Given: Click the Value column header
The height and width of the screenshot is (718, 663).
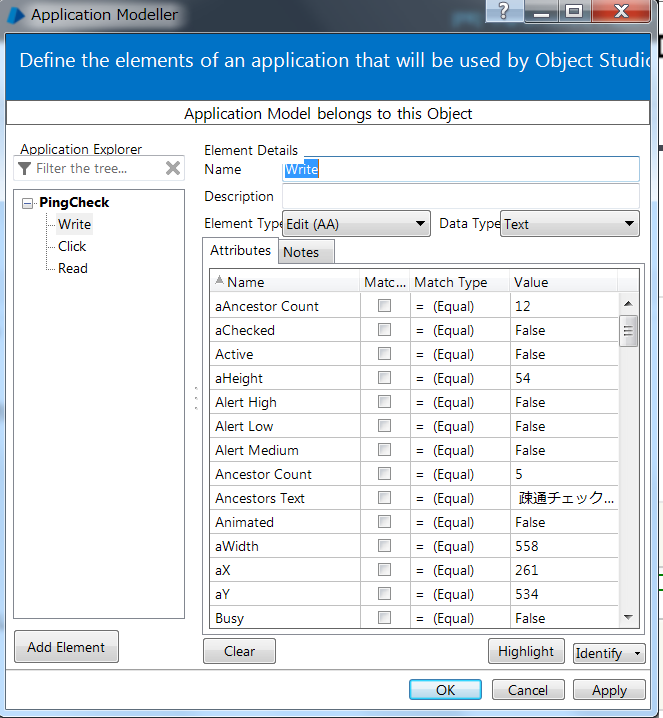Looking at the screenshot, I should pyautogui.click(x=564, y=282).
